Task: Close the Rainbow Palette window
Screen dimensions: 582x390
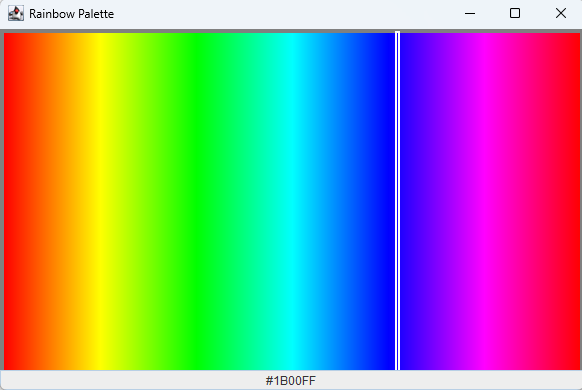Action: [x=560, y=13]
